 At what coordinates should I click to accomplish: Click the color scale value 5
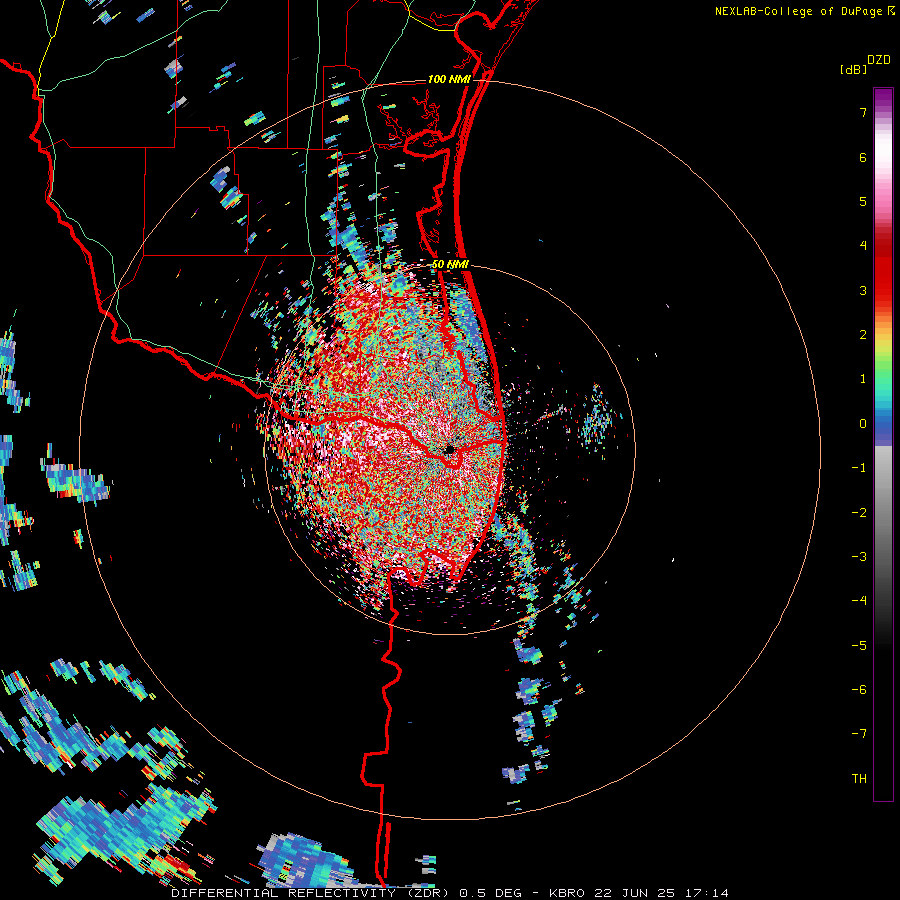click(x=863, y=201)
